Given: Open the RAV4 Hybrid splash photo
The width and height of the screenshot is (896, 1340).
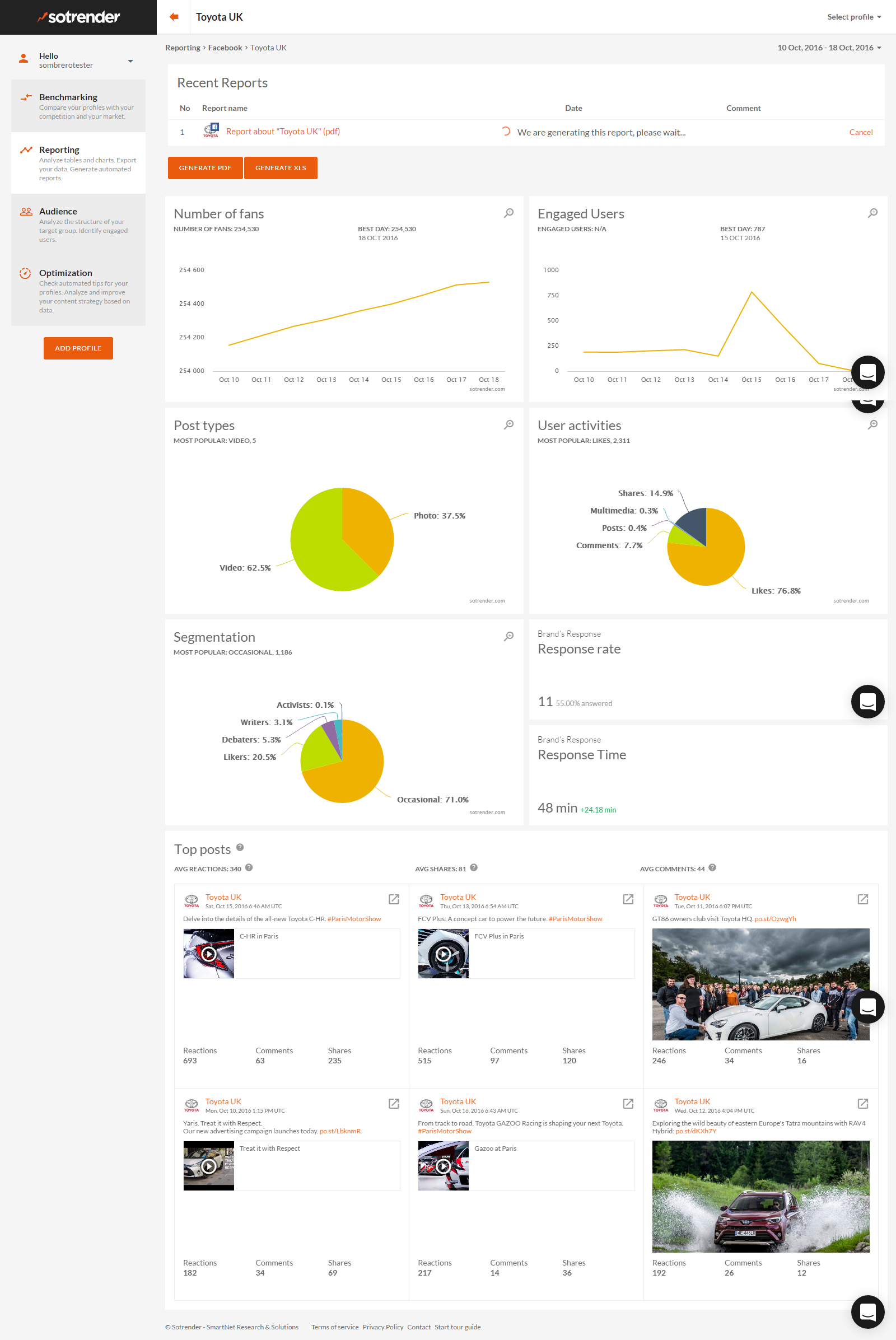Looking at the screenshot, I should (760, 1197).
